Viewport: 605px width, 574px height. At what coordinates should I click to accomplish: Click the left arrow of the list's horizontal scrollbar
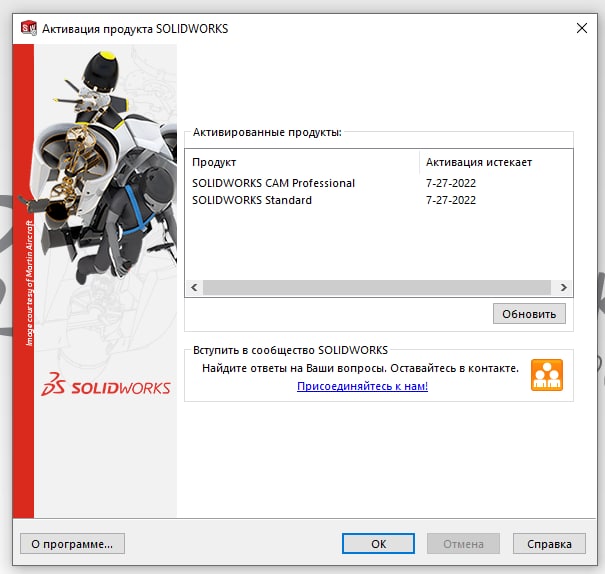[x=194, y=287]
